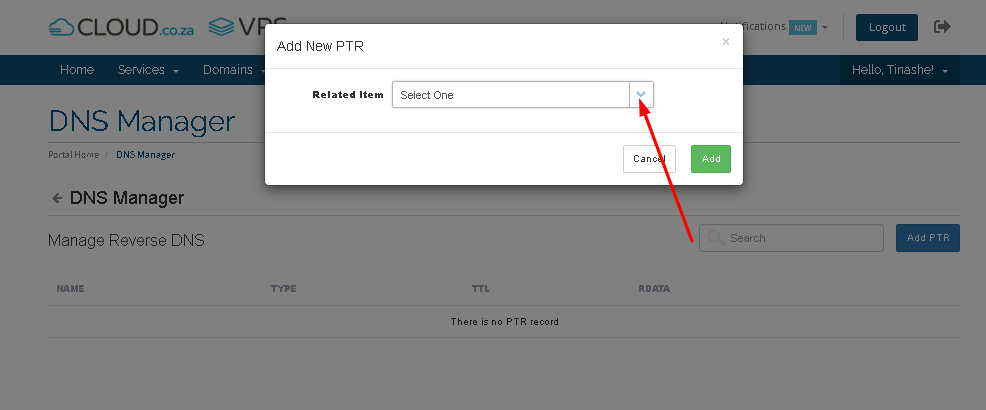Click the blue Add PTR button
Image resolution: width=986 pixels, height=410 pixels.
[928, 238]
